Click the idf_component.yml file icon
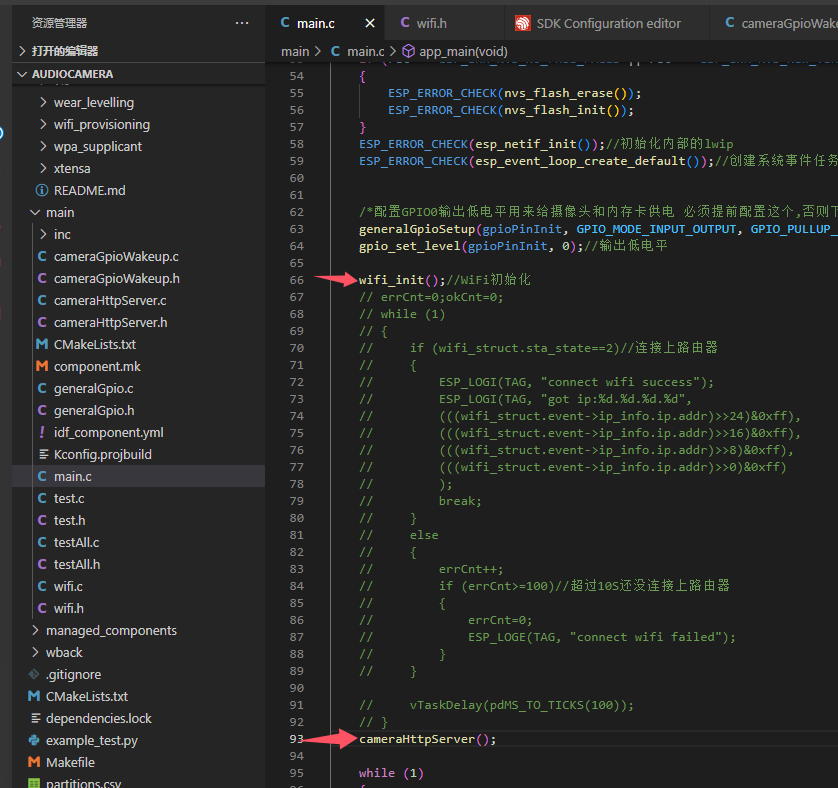 pos(42,432)
